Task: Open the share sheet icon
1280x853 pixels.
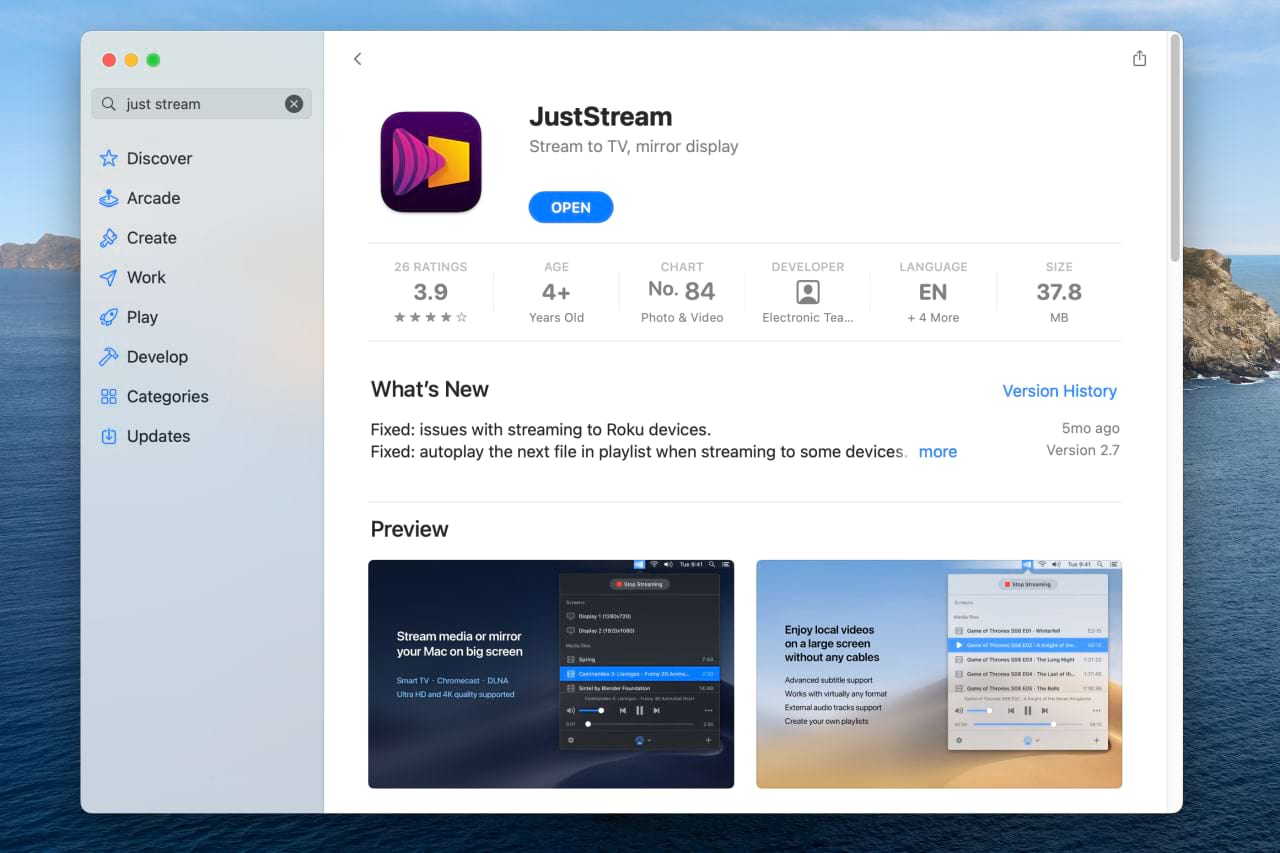Action: coord(1139,58)
